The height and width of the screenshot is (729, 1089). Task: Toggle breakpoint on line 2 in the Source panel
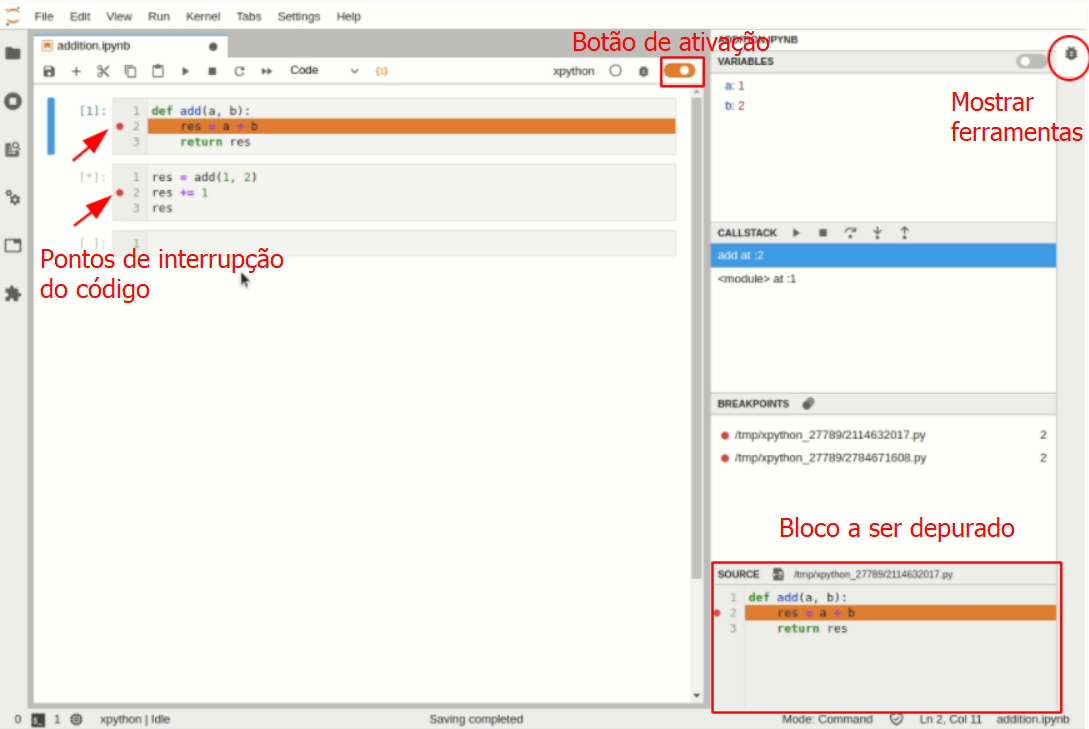717,612
